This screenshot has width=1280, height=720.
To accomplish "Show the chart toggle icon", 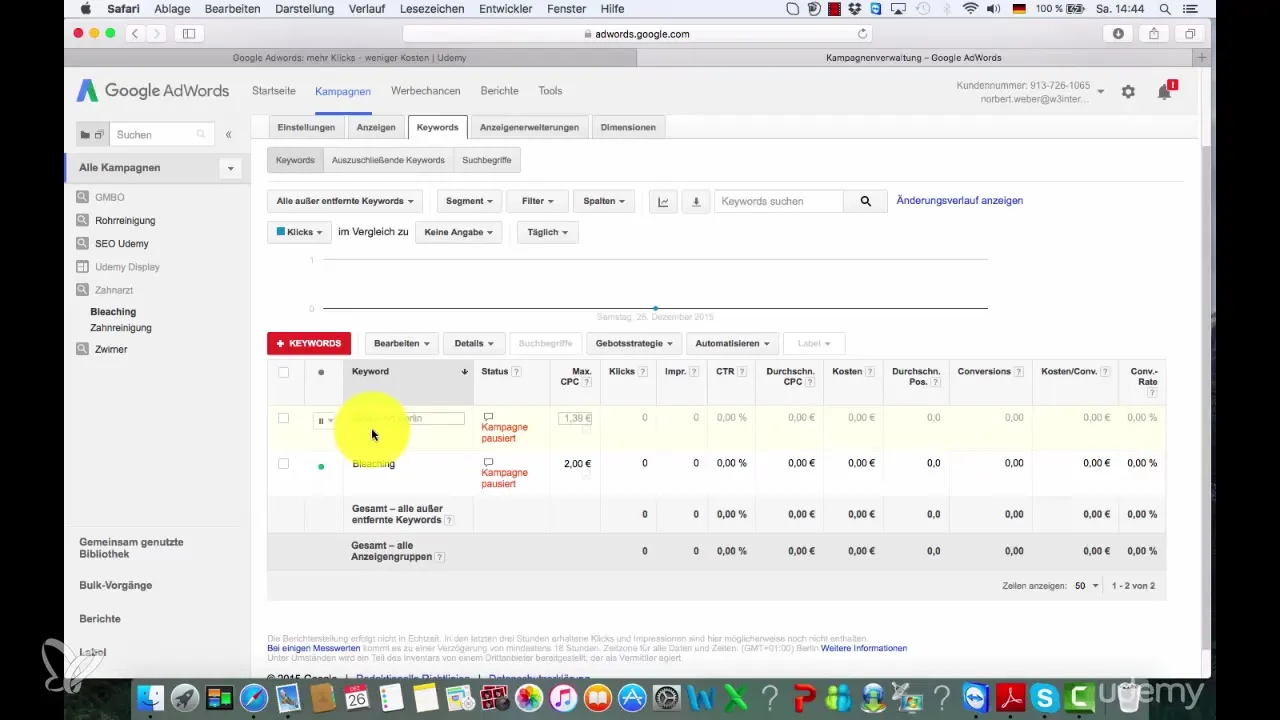I will coord(663,201).
